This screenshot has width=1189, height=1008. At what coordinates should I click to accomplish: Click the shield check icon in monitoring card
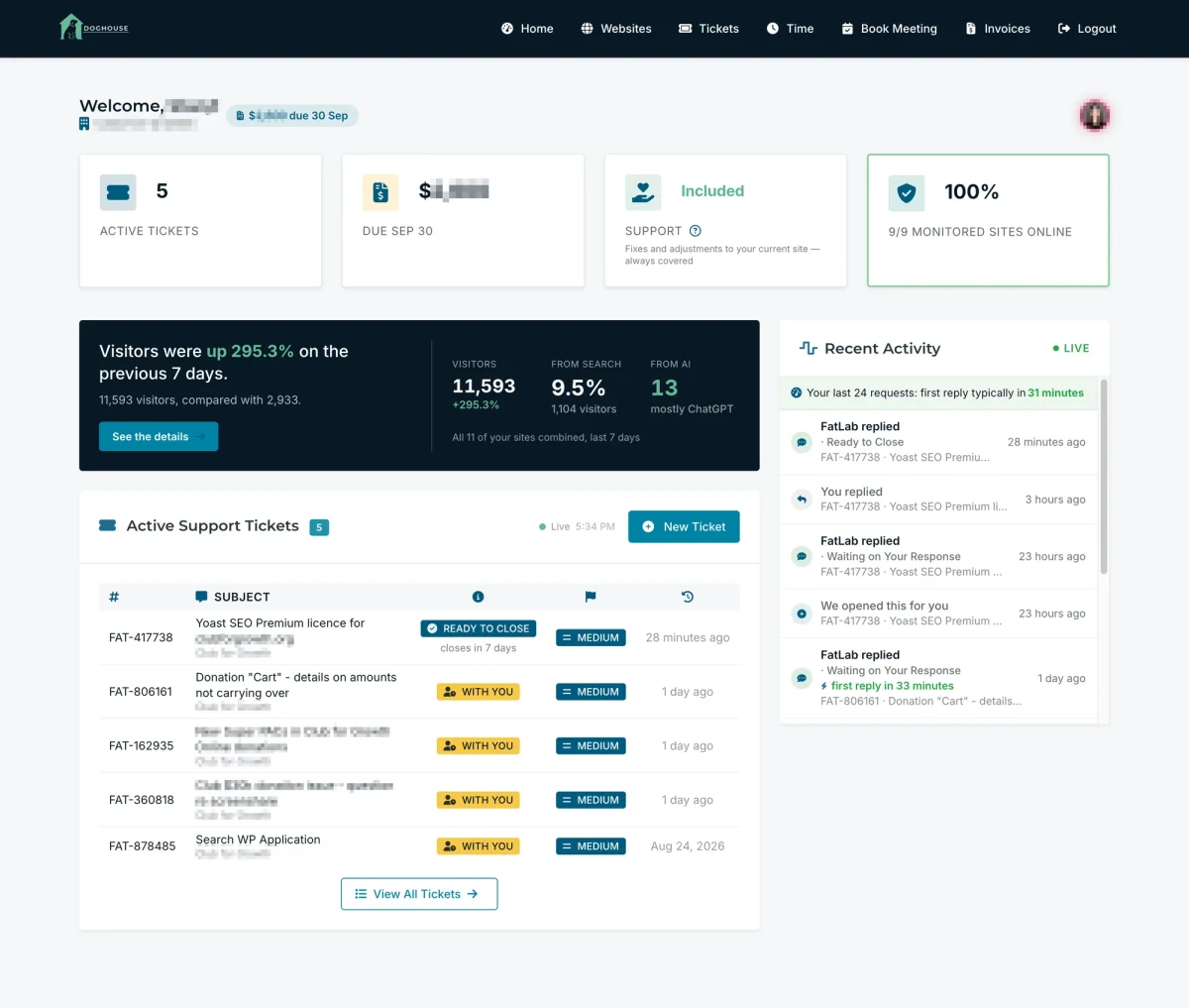[907, 193]
